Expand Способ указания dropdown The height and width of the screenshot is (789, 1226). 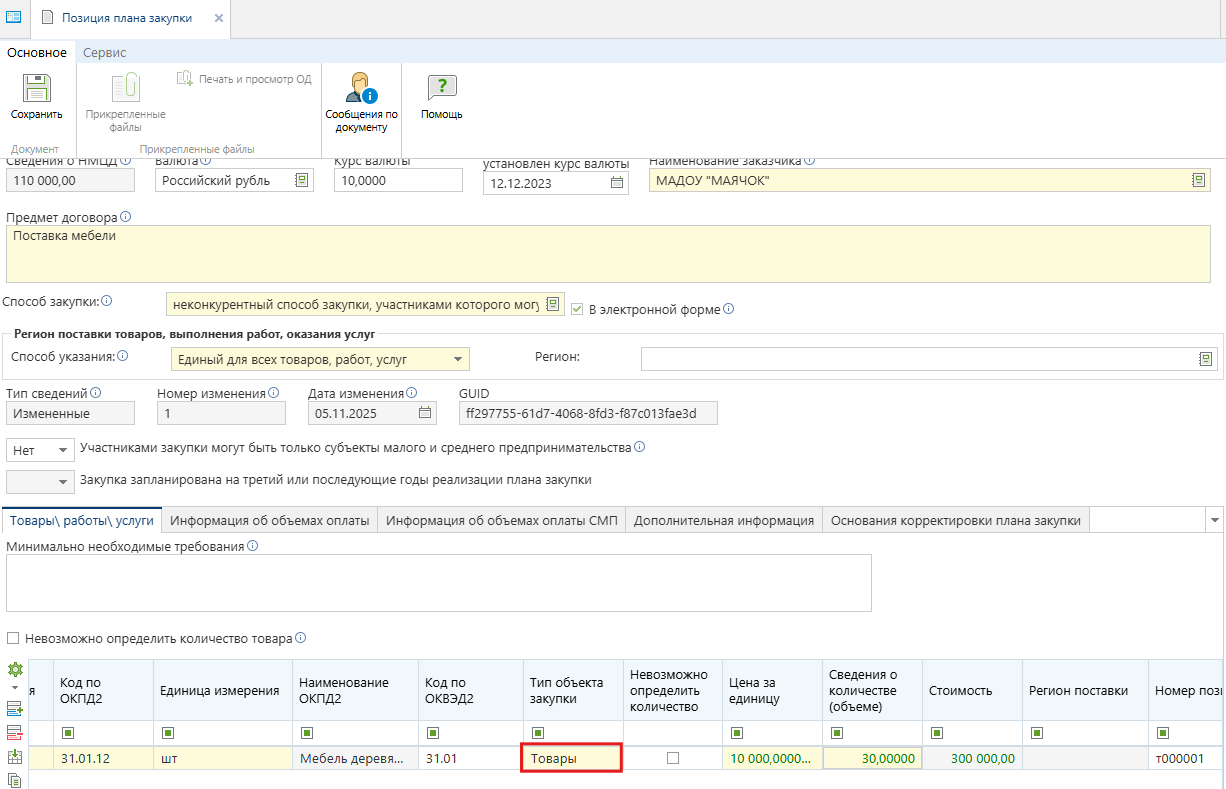457,359
